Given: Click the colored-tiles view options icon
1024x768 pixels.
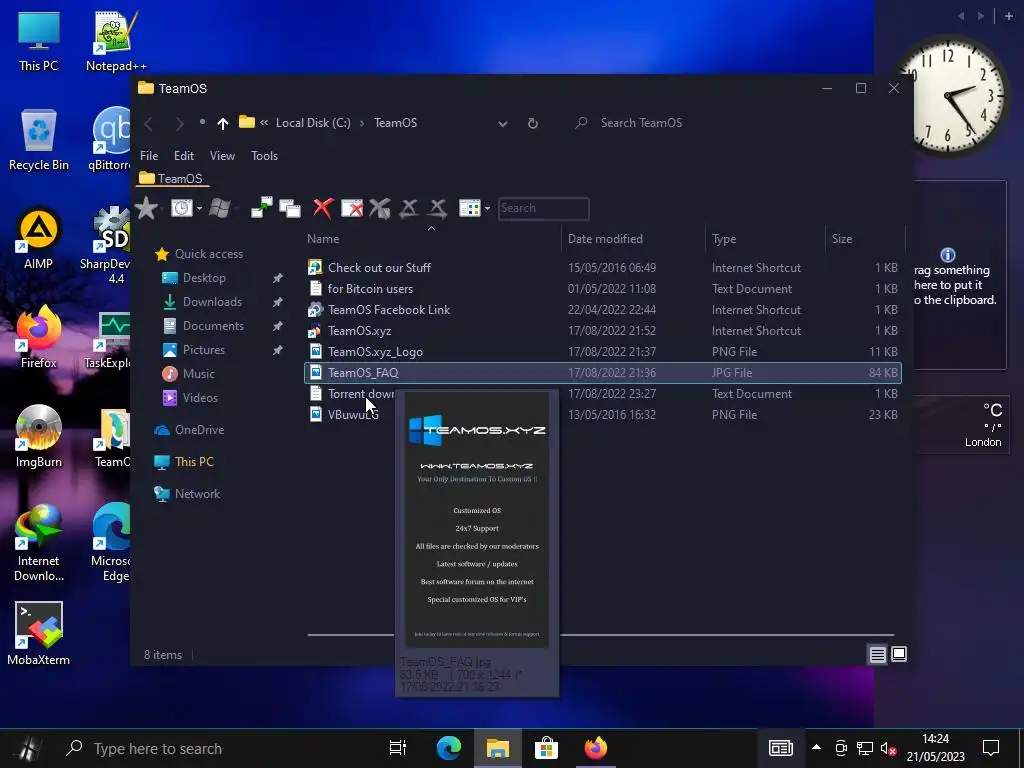Looking at the screenshot, I should point(470,208).
